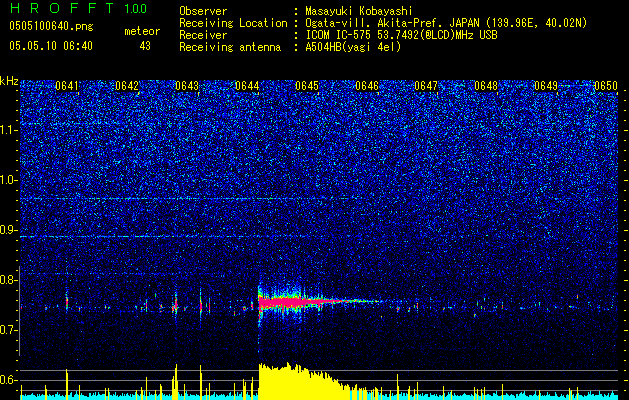The image size is (629, 400).
Task: Click the 0644 time marker
Action: (x=247, y=86)
